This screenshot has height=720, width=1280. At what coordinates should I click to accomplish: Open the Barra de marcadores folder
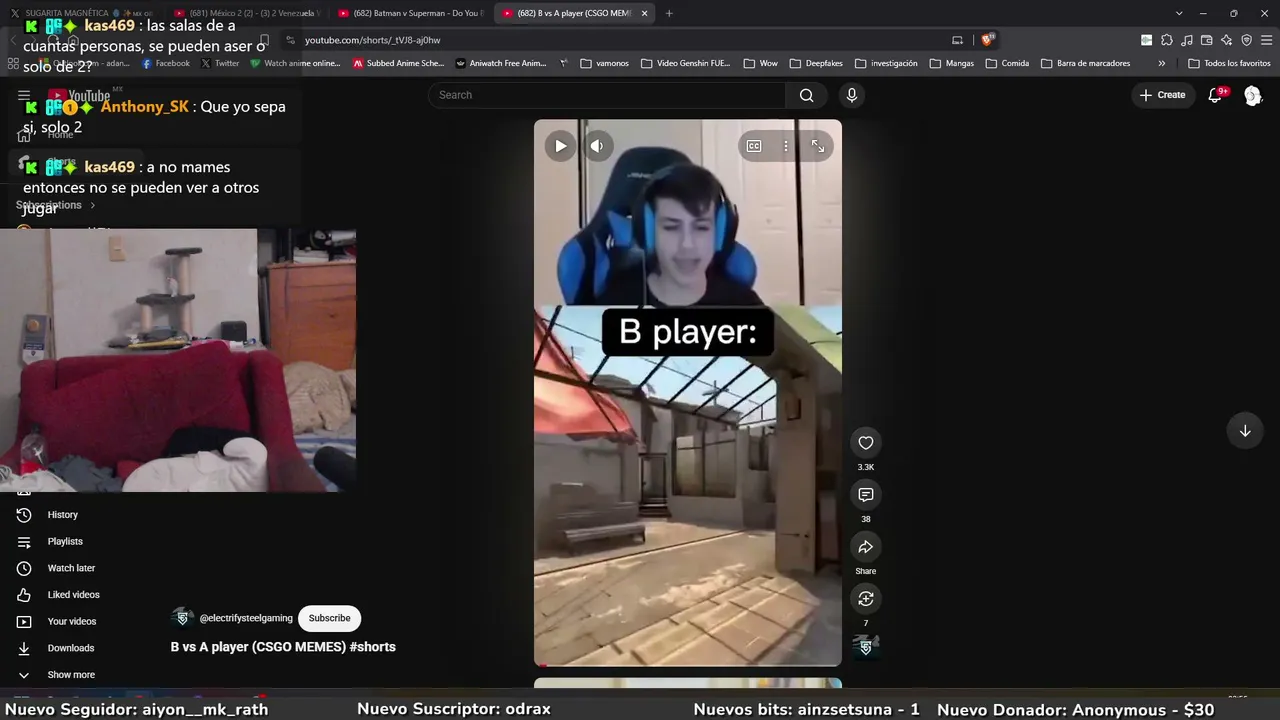pyautogui.click(x=1085, y=63)
